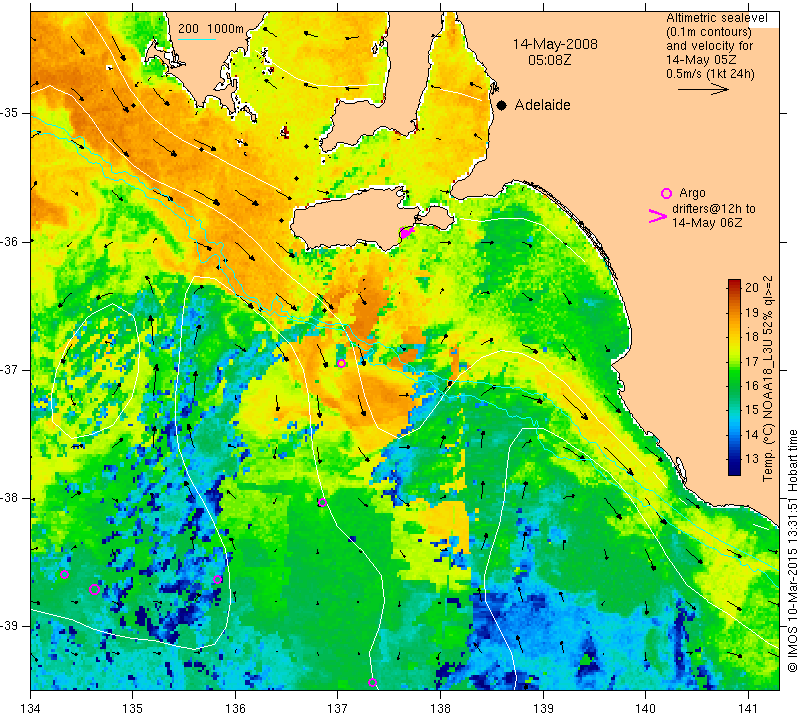Click the '0.5m/s (1kt 24h)' text
This screenshot has height=720, width=800.
(x=710, y=74)
